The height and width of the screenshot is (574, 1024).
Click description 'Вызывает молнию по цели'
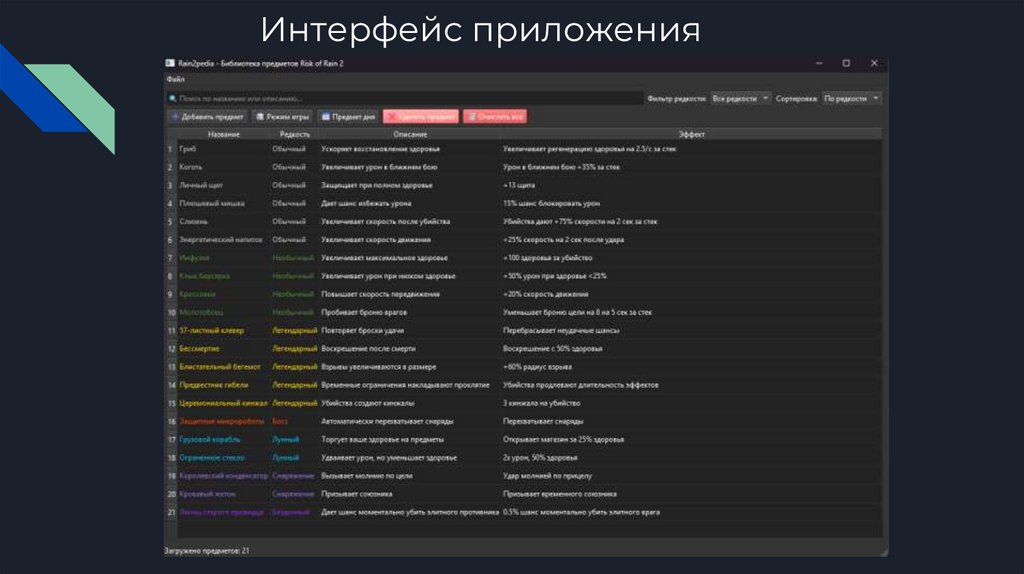[x=366, y=476]
